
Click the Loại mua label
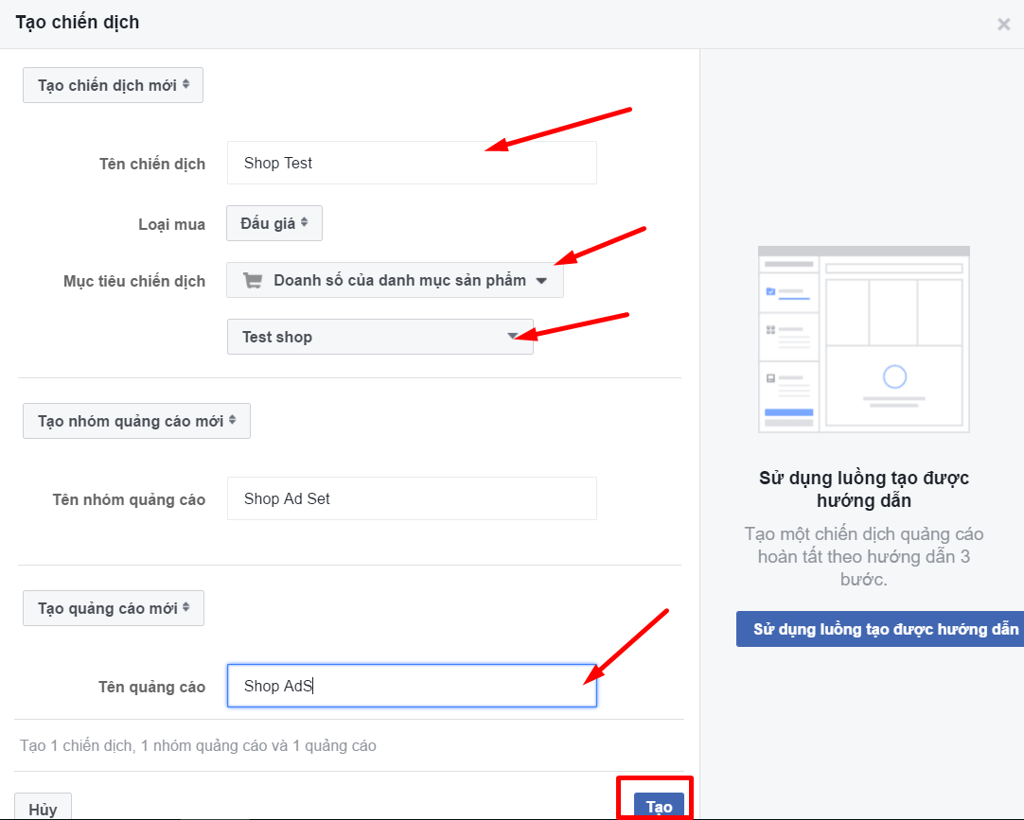pos(171,224)
